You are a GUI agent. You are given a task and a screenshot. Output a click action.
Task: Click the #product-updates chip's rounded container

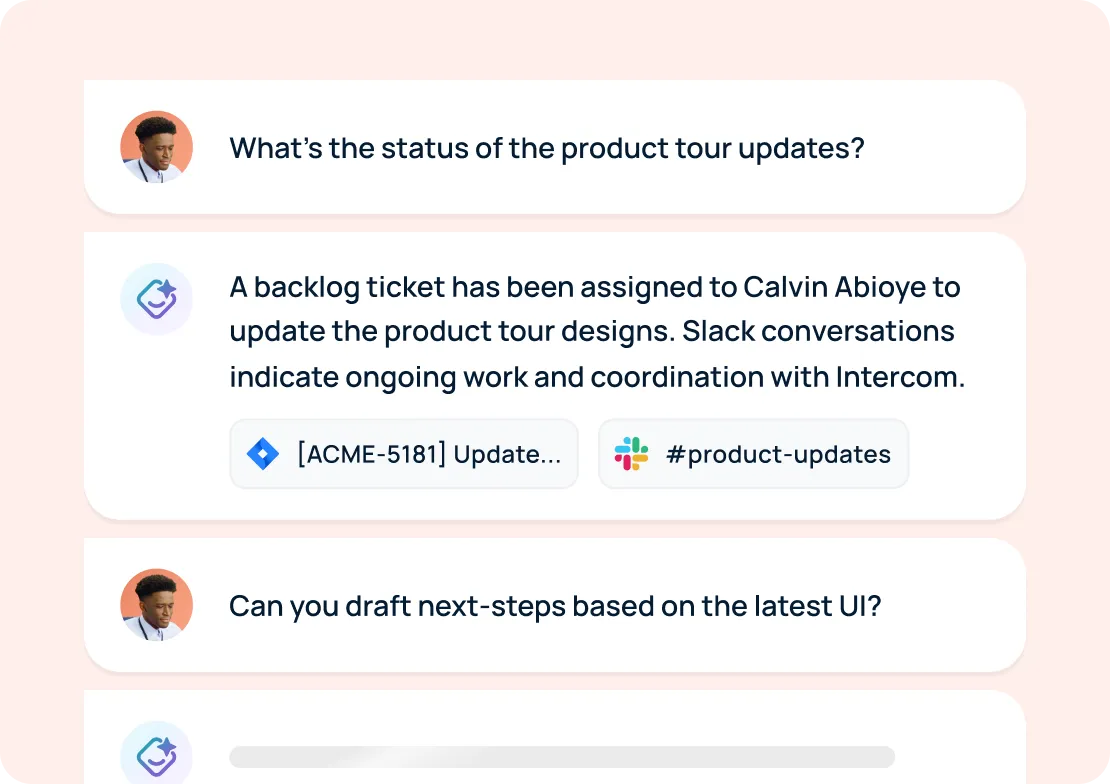click(x=754, y=453)
